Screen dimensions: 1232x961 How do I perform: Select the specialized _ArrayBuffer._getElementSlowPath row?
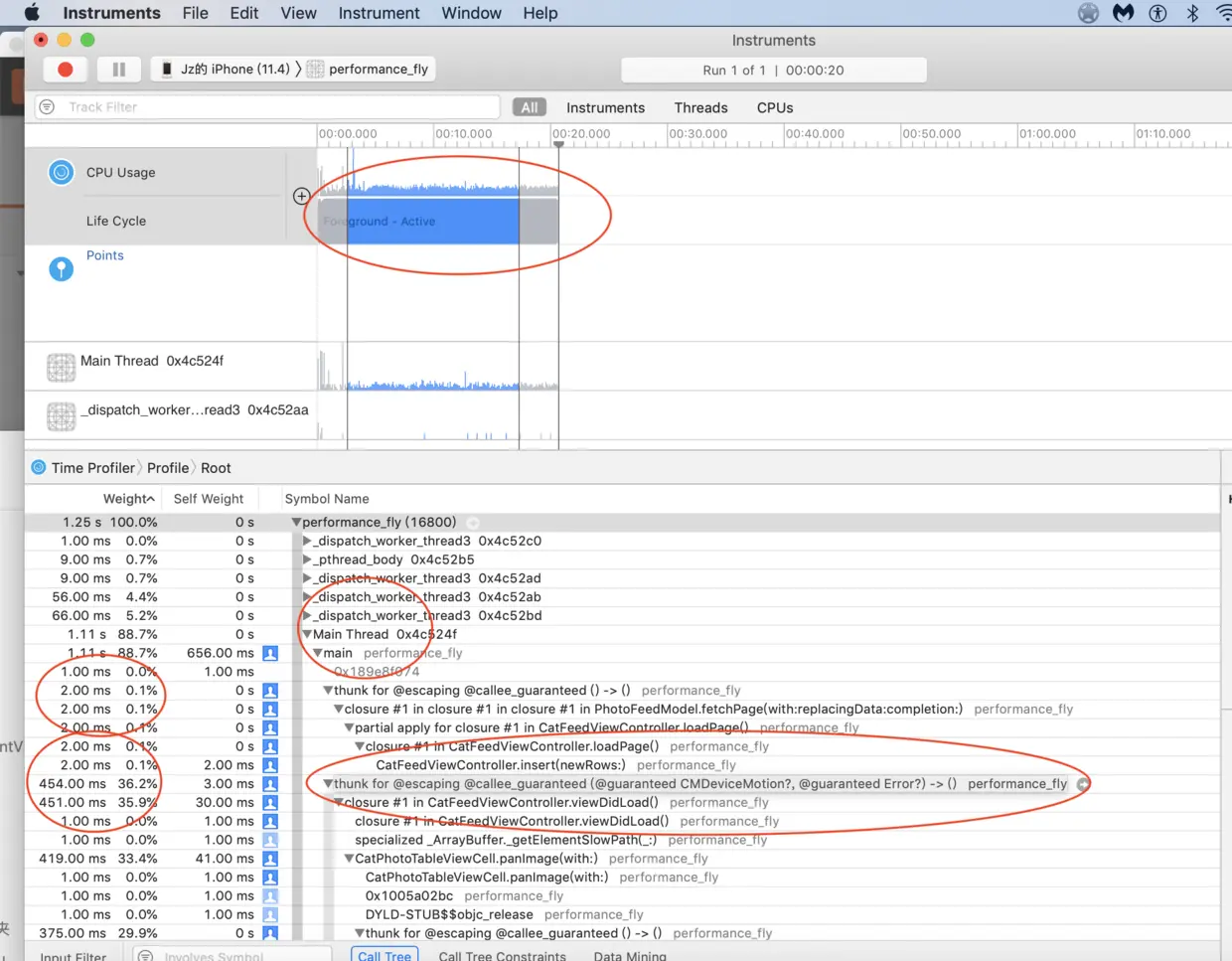coord(622,840)
